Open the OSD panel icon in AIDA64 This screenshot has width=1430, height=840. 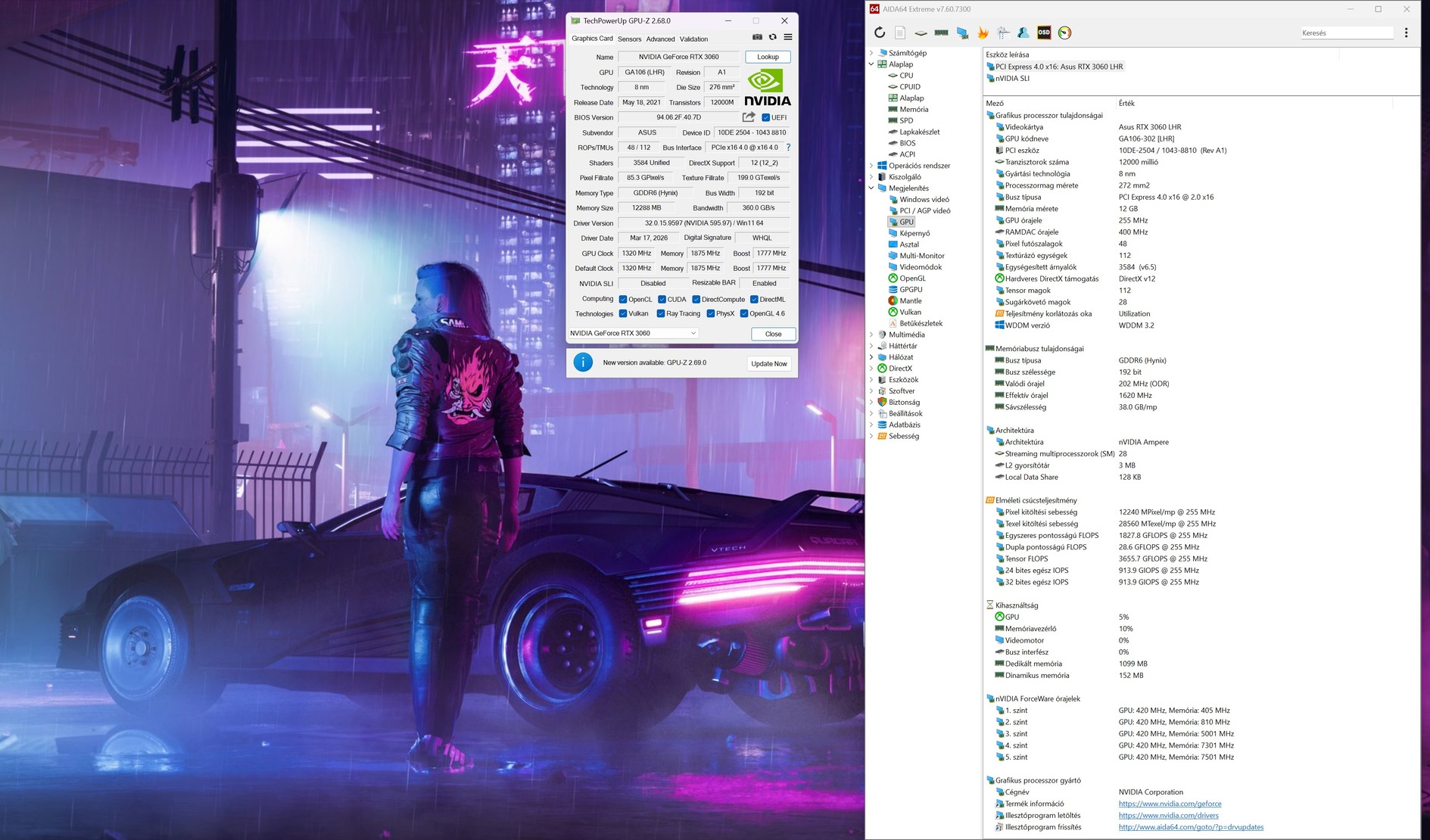[1044, 33]
